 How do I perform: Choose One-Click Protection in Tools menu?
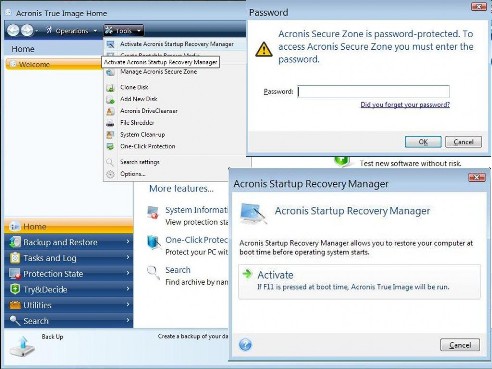[147, 146]
